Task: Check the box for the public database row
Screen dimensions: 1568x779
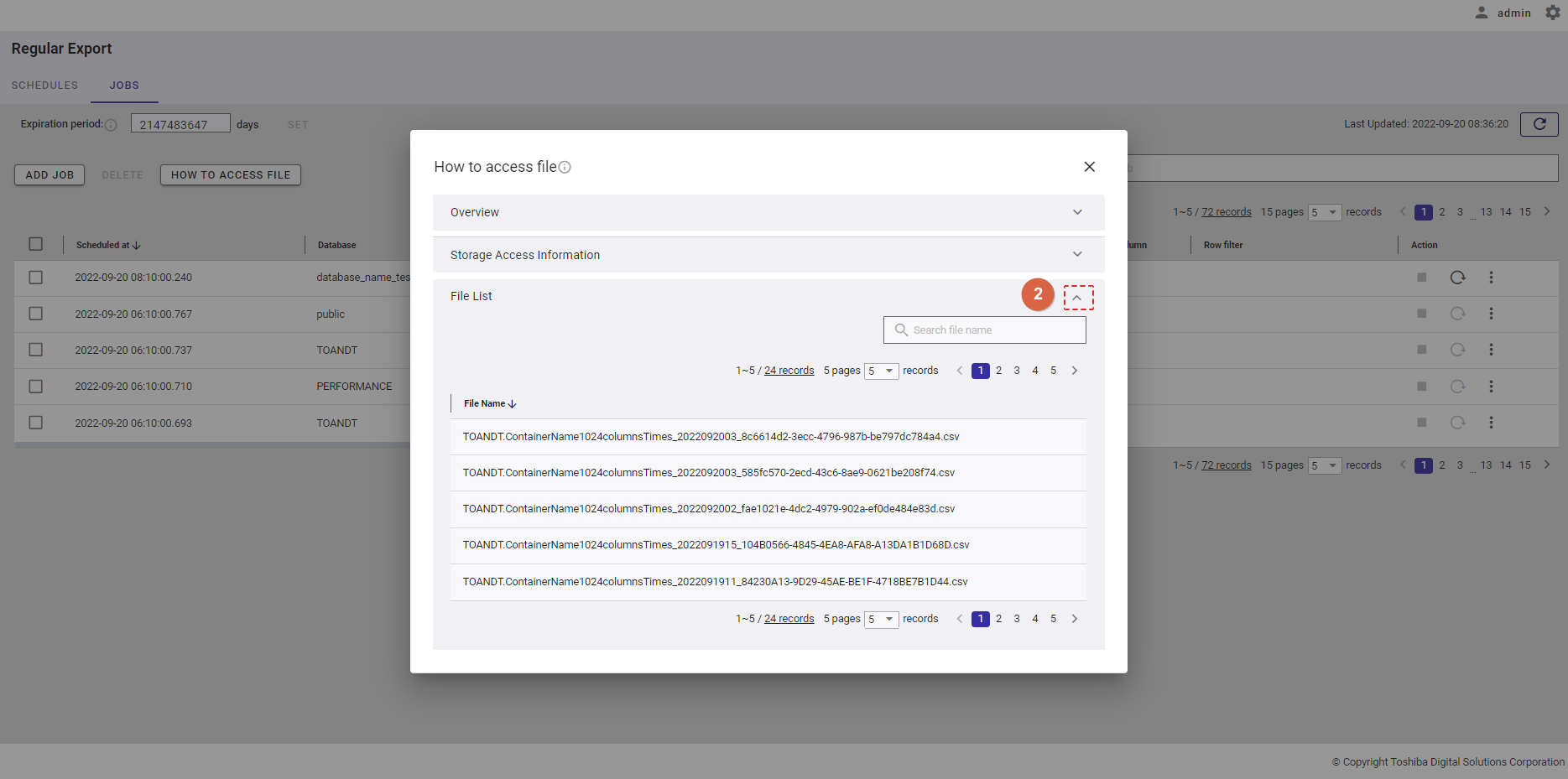Action: pos(35,314)
